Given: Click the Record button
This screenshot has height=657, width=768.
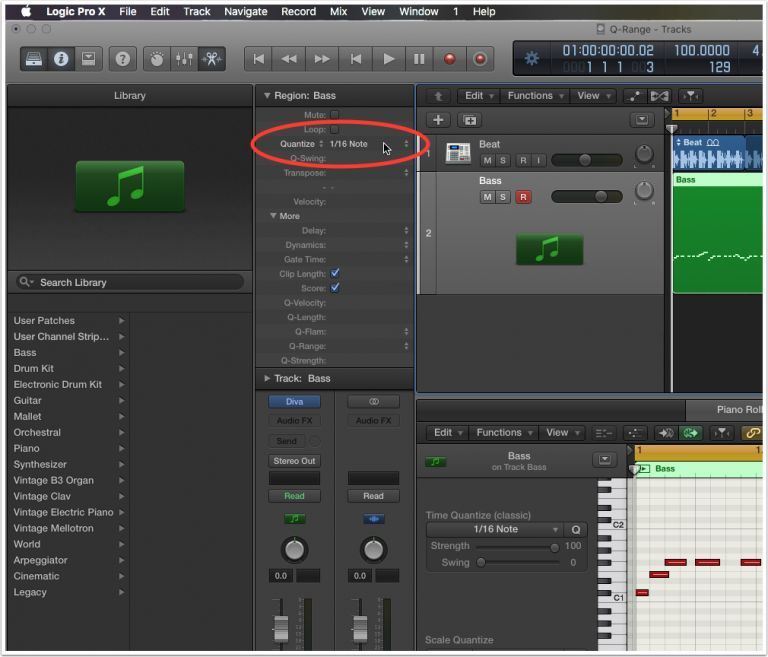Looking at the screenshot, I should click(450, 59).
